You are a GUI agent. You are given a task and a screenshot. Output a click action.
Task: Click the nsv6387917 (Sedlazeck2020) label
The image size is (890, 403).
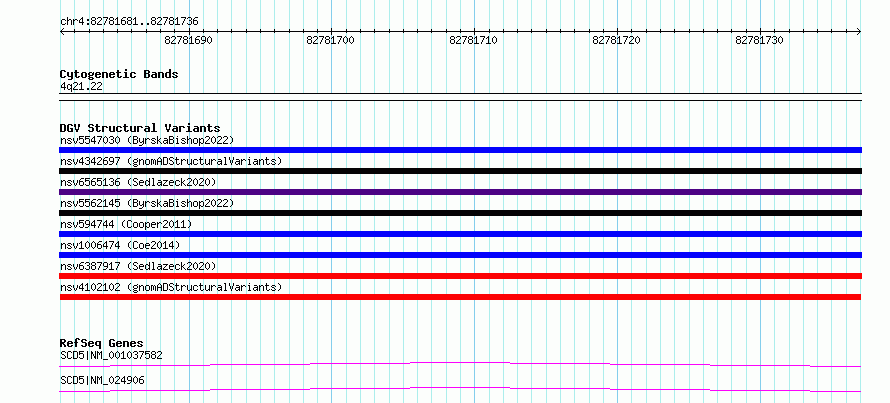[138, 266]
